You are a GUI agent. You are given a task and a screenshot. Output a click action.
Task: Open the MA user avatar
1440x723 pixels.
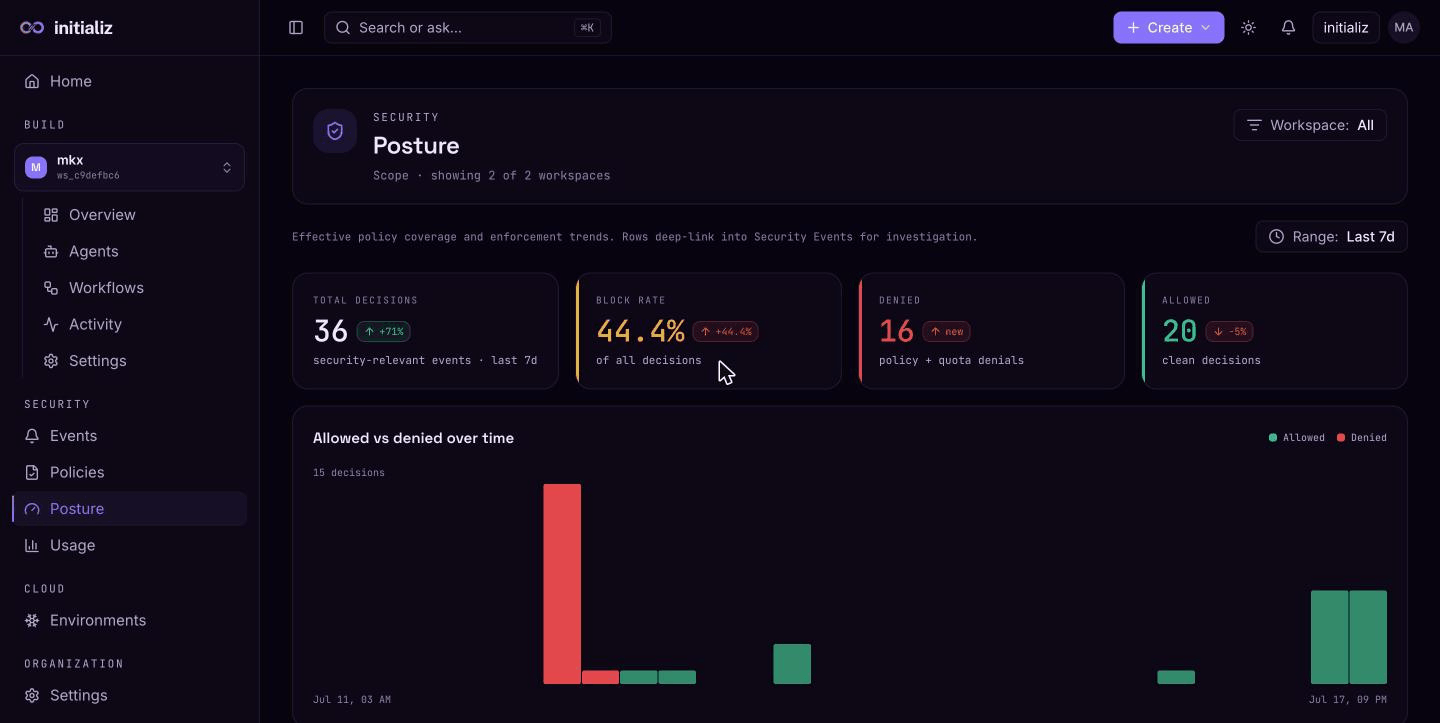click(1404, 28)
